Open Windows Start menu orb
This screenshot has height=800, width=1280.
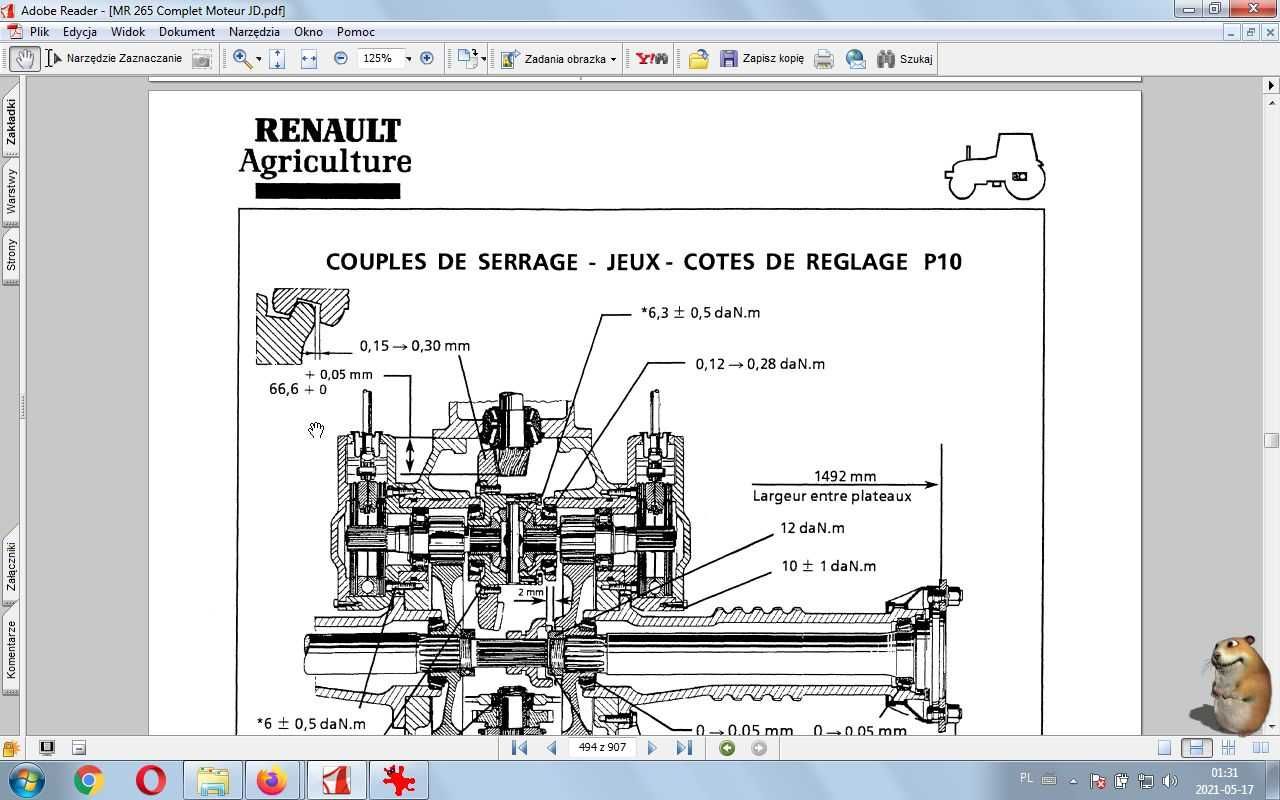point(26,780)
